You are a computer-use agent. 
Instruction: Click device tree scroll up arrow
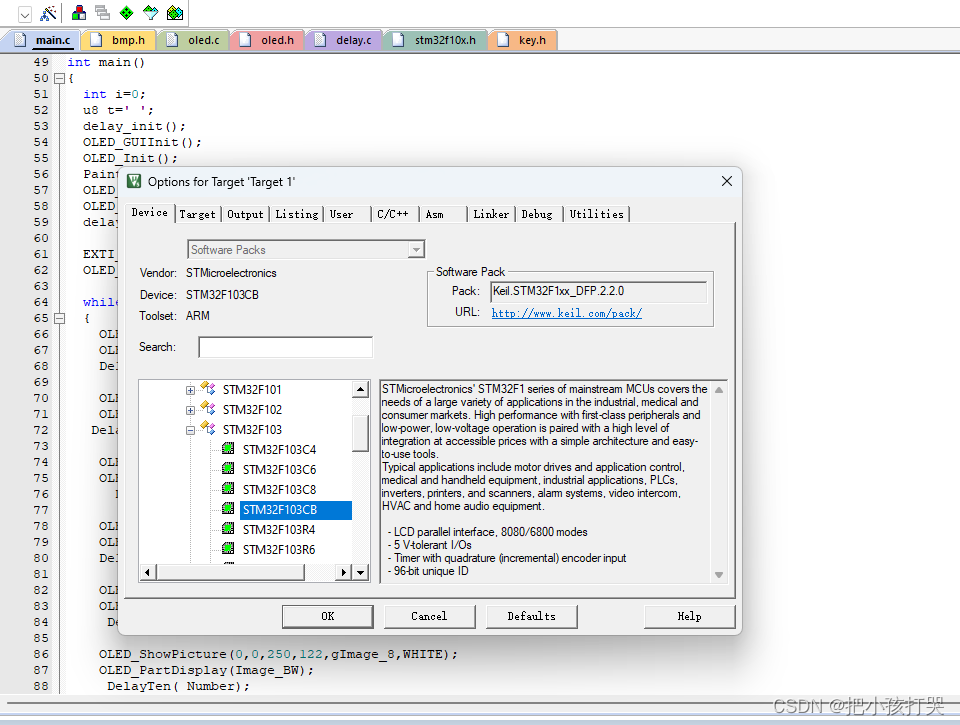pyautogui.click(x=361, y=389)
